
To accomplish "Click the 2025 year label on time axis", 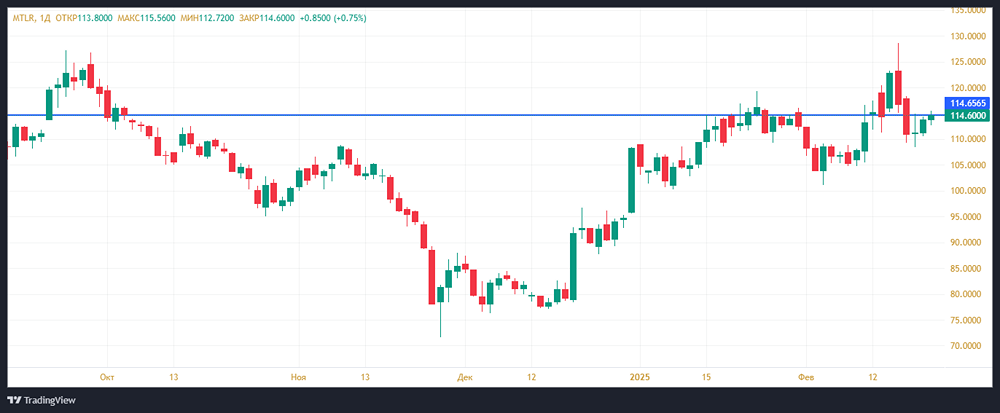I will (640, 377).
